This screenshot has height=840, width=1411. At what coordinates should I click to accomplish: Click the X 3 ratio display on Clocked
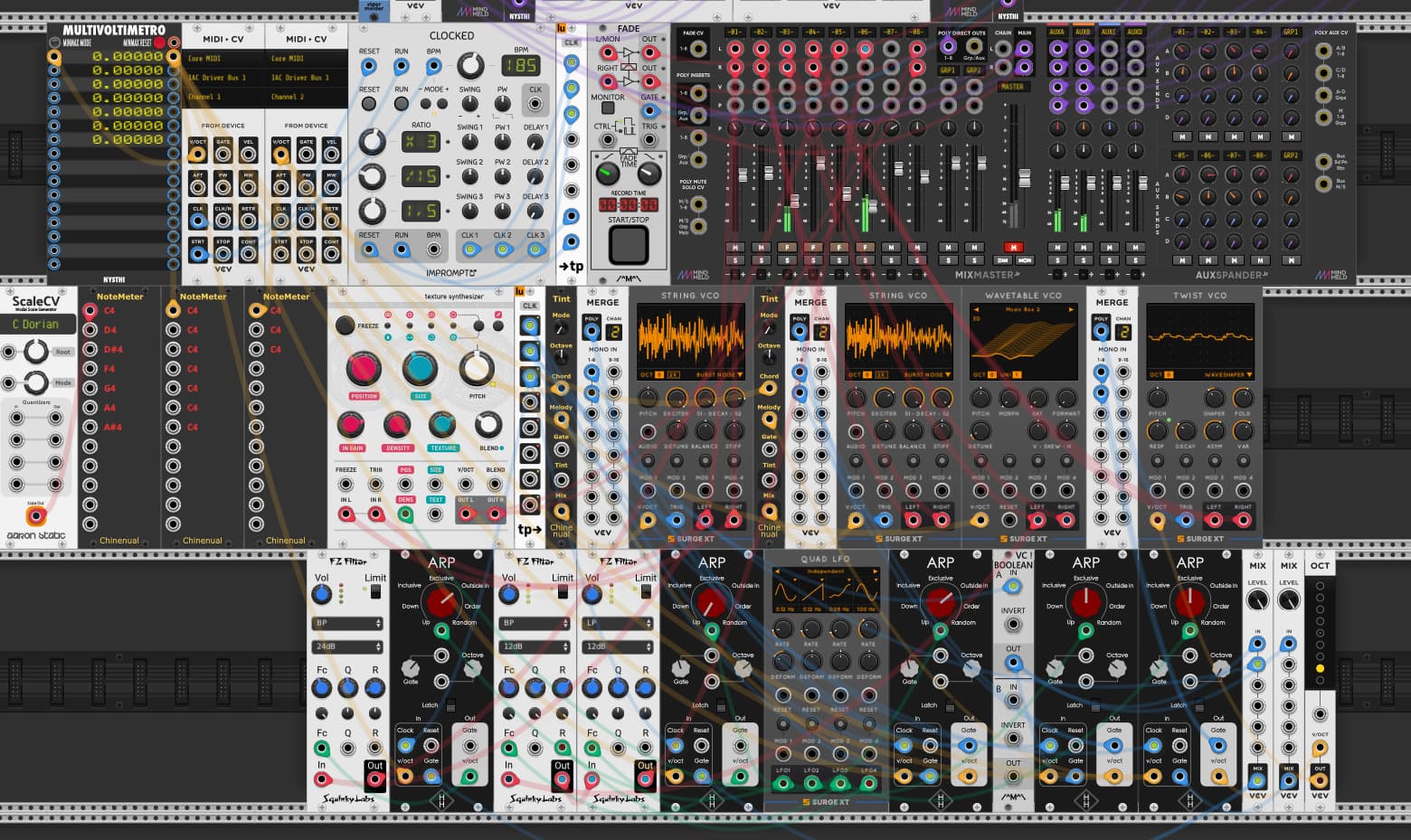tap(421, 142)
